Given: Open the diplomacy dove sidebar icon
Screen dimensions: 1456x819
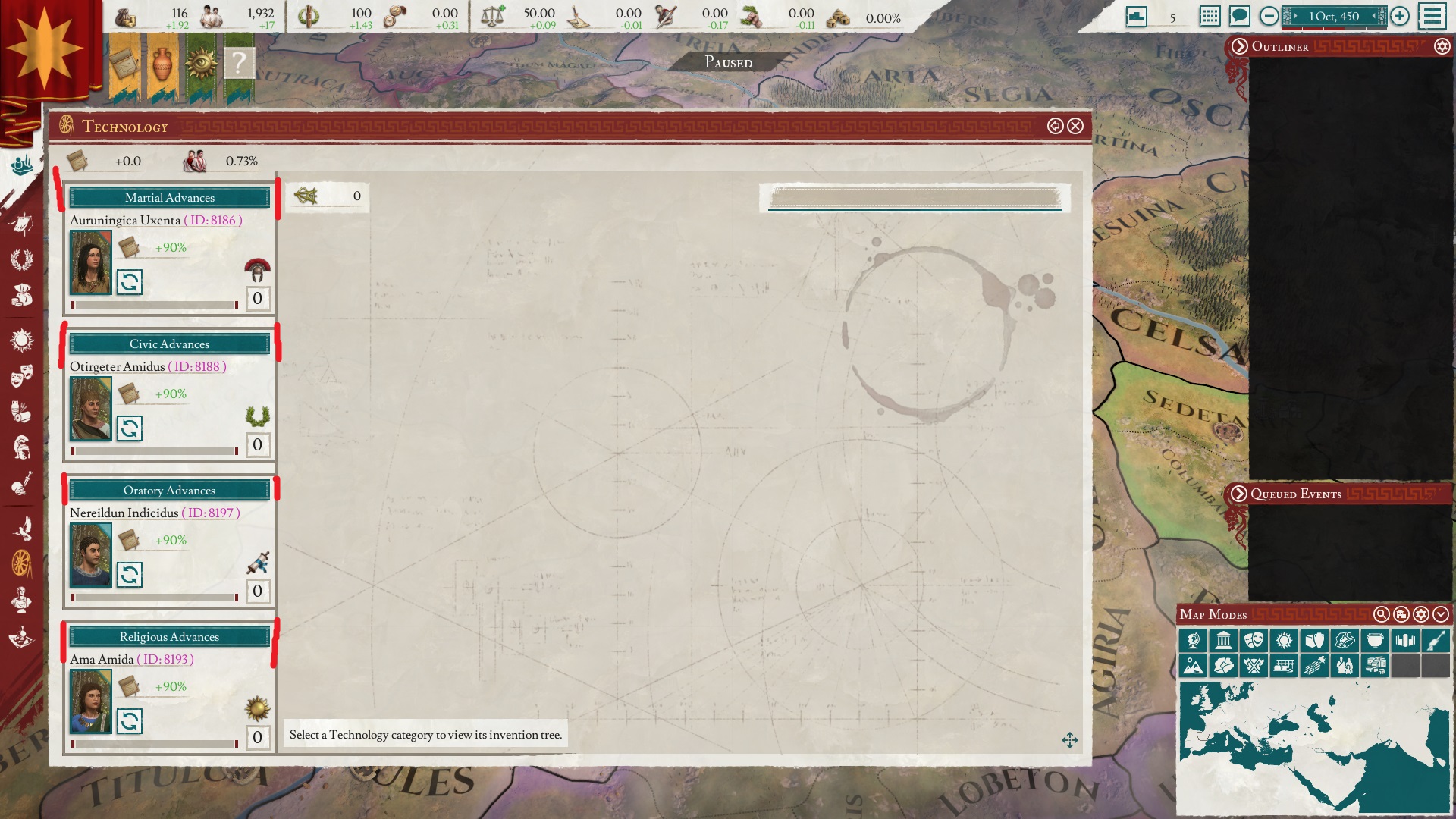Looking at the screenshot, I should click(21, 528).
